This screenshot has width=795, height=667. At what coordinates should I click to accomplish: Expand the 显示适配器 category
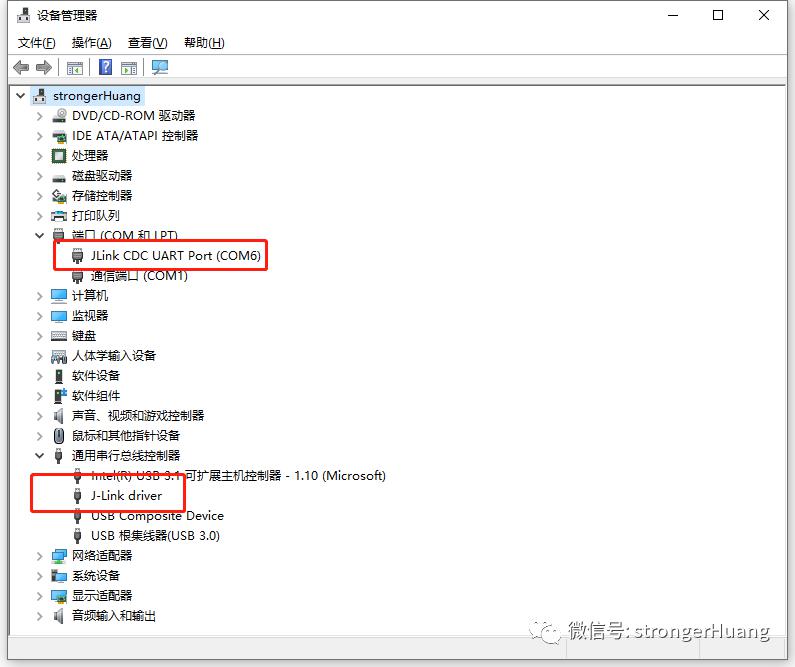click(40, 596)
